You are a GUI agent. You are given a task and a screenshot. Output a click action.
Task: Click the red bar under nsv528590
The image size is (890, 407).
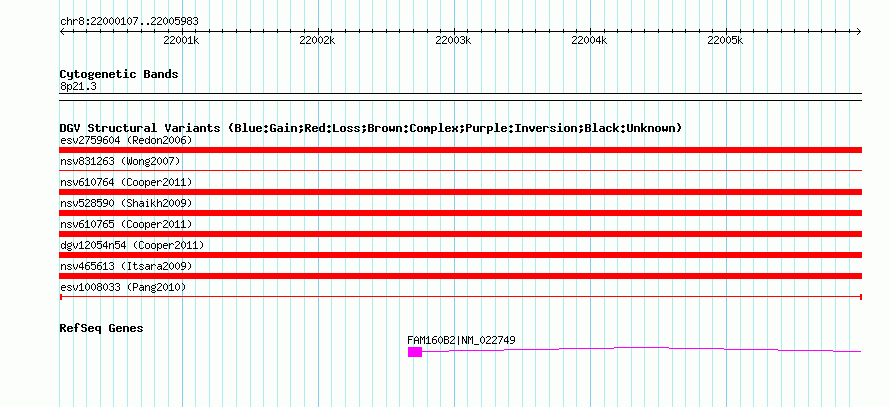coord(460,213)
